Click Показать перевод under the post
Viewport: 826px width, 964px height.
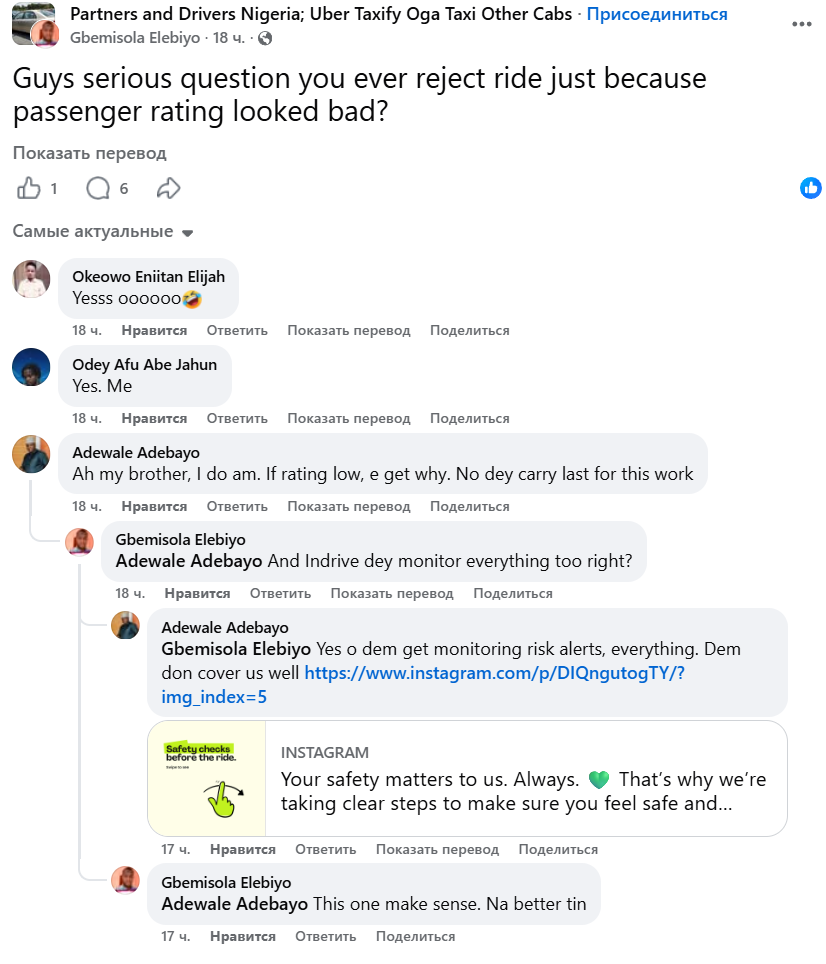[x=89, y=153]
